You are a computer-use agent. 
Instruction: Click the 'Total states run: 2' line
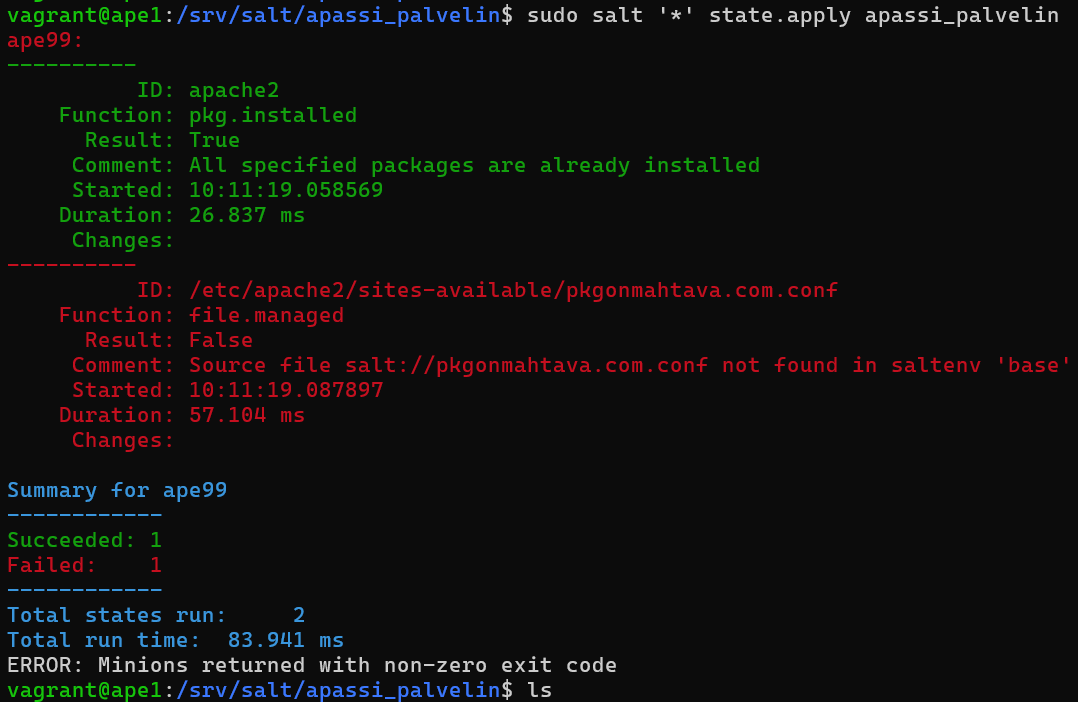click(x=155, y=615)
